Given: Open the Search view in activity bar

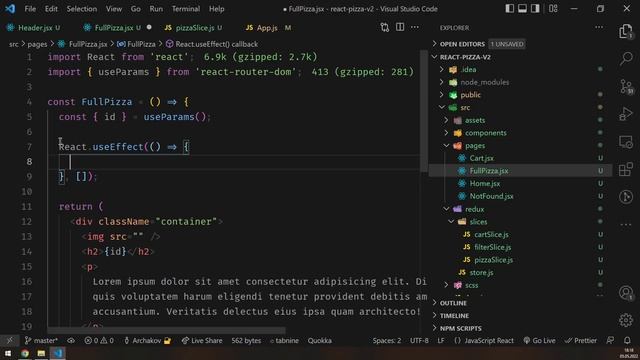Looking at the screenshot, I should click(x=626, y=58).
